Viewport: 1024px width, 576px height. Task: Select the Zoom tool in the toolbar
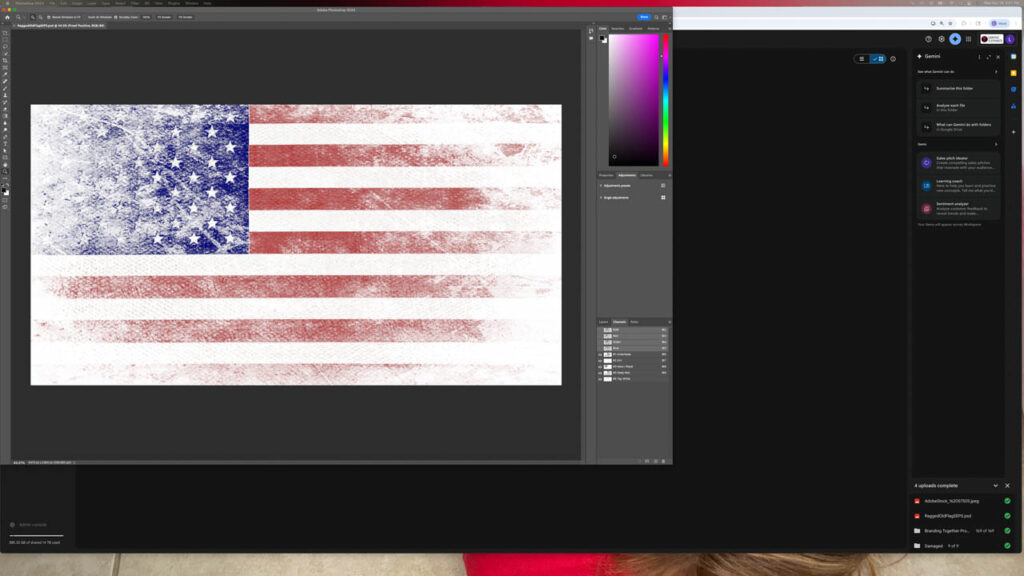[x=5, y=171]
